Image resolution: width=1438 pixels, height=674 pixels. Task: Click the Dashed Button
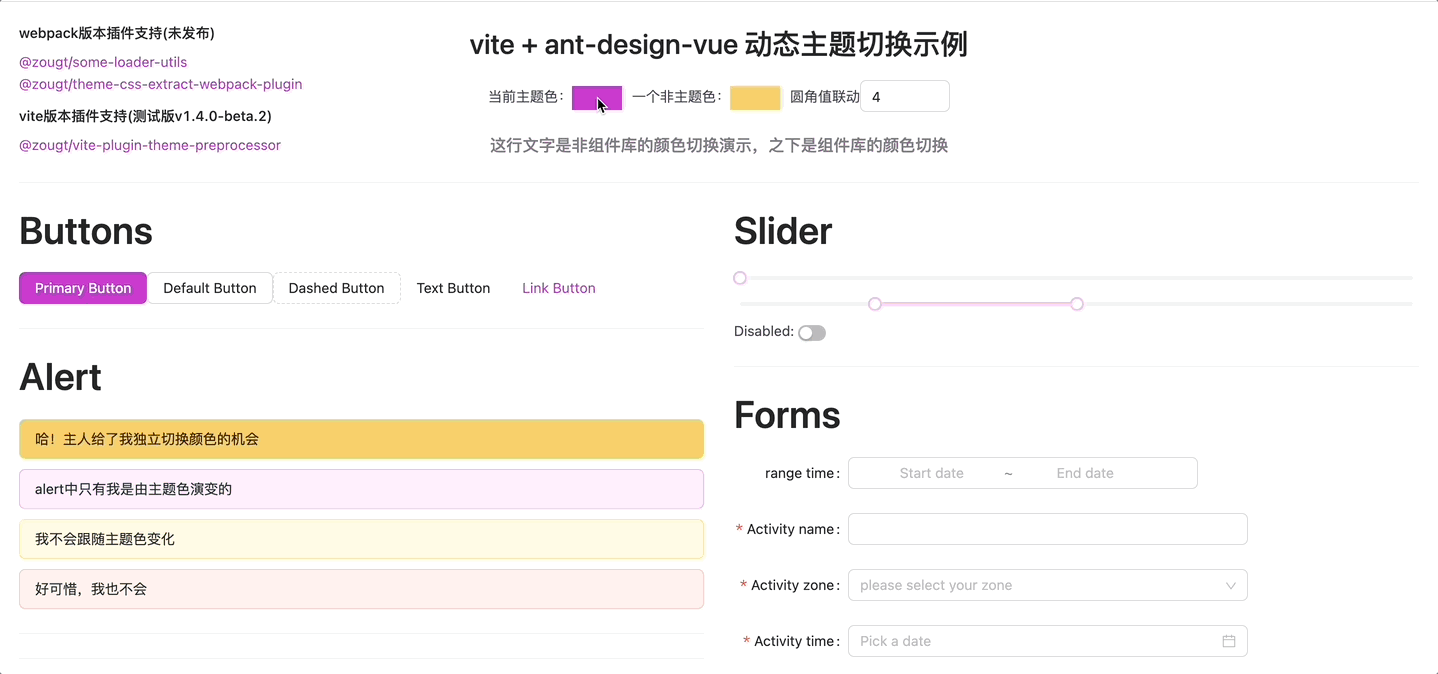tap(337, 288)
